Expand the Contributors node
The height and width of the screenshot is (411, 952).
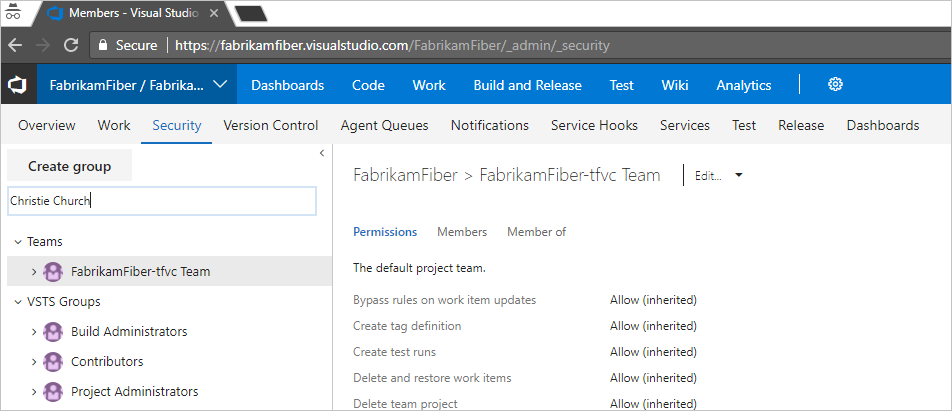tap(34, 361)
